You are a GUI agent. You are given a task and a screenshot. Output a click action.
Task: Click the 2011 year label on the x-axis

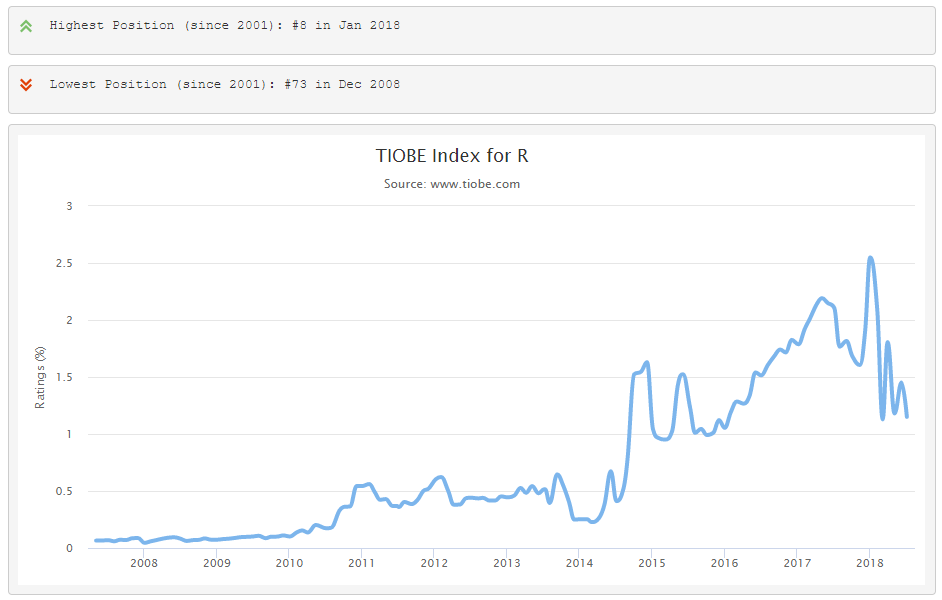click(x=362, y=563)
